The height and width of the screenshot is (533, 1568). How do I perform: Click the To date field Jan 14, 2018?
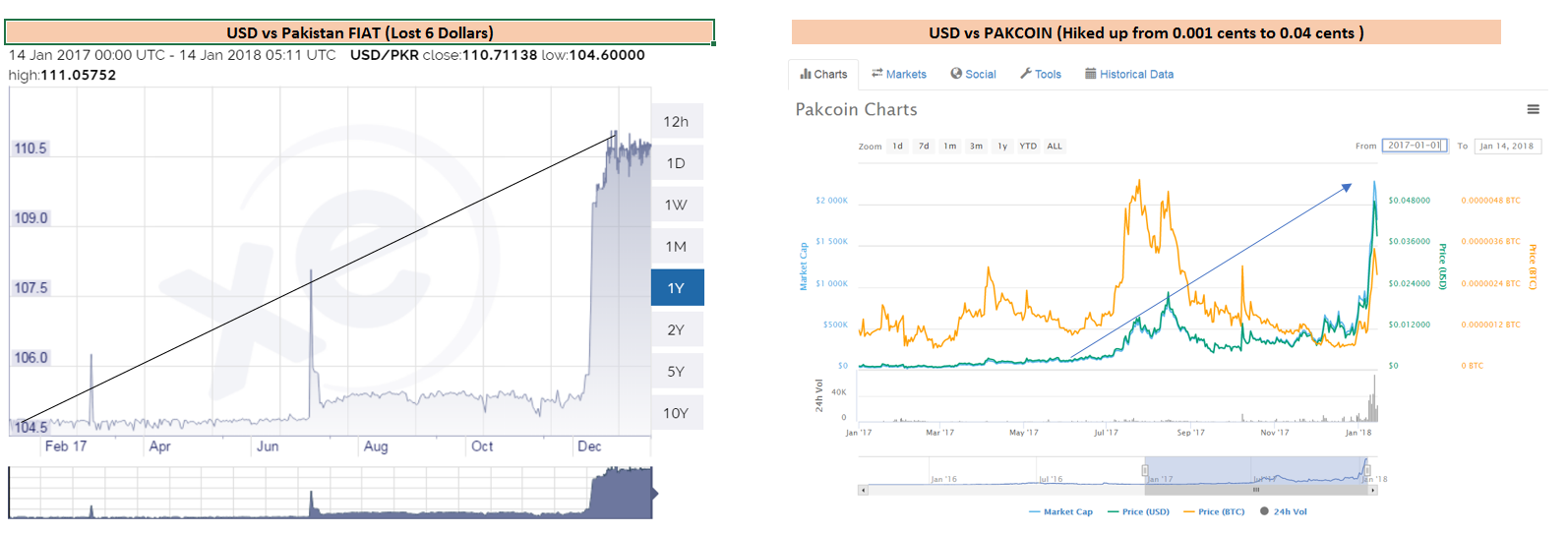point(1507,146)
